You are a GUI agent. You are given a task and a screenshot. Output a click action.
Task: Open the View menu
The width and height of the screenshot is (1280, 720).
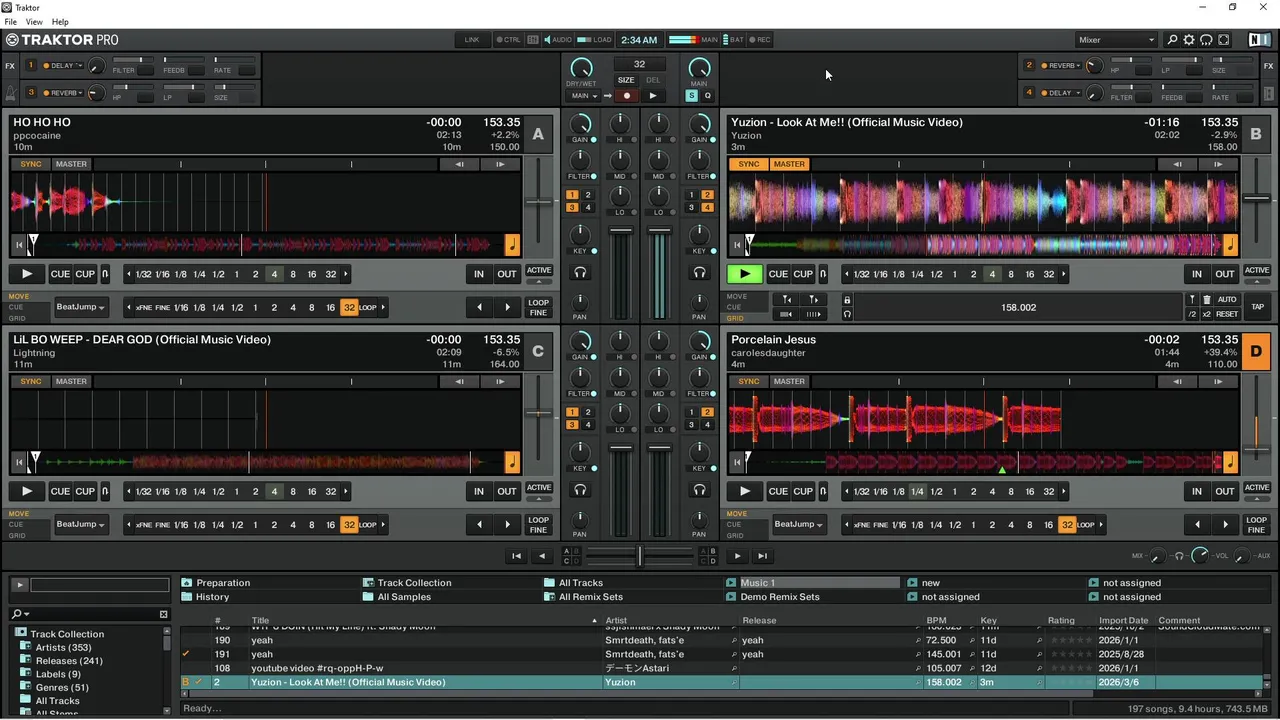[x=34, y=22]
